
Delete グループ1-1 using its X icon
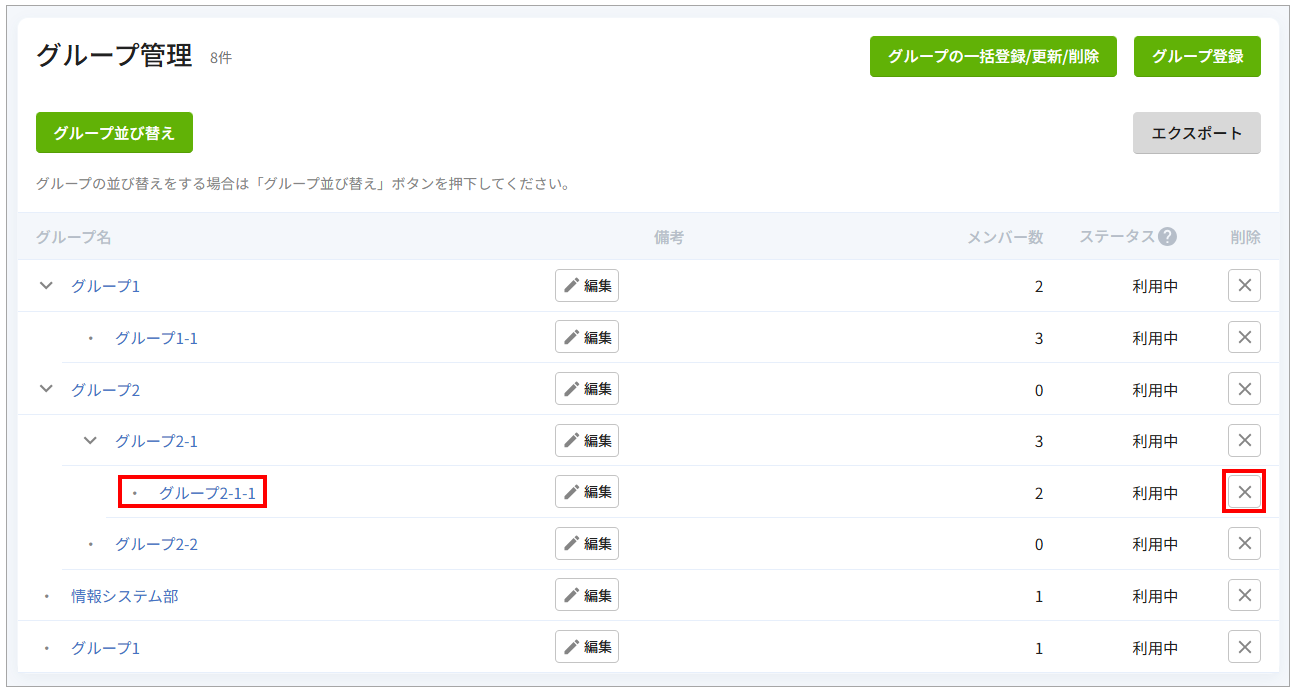coord(1244,337)
